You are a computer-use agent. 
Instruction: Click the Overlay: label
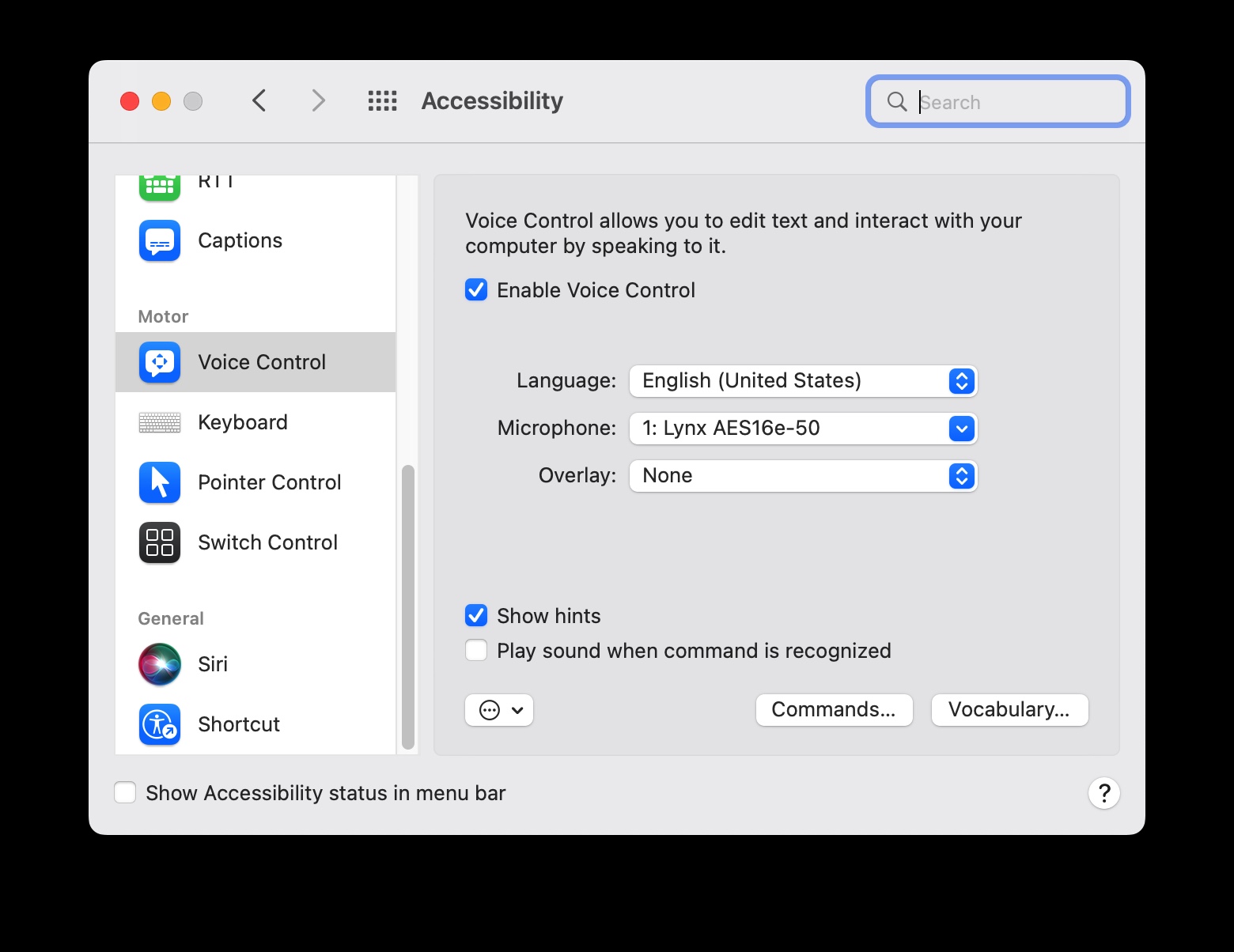(x=577, y=475)
